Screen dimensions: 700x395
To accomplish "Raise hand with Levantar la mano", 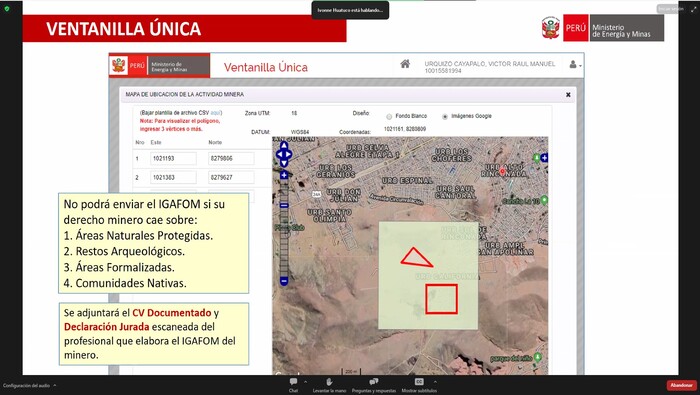I will click(x=329, y=385).
